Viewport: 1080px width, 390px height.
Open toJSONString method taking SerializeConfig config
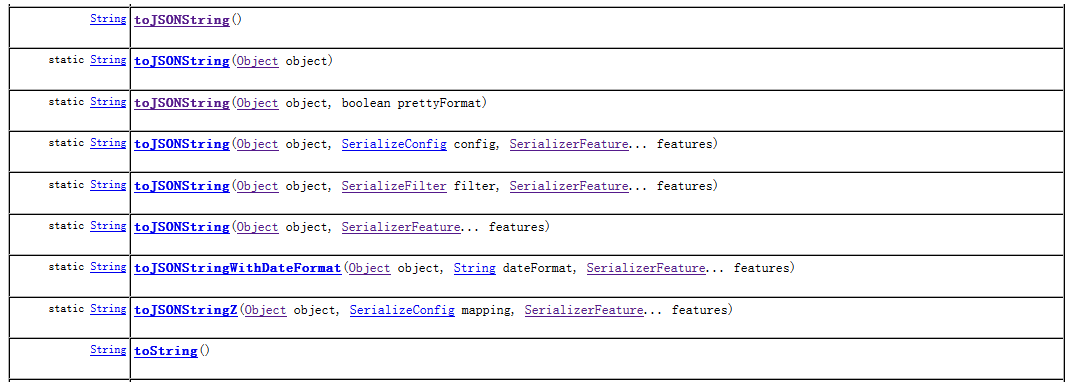click(182, 145)
